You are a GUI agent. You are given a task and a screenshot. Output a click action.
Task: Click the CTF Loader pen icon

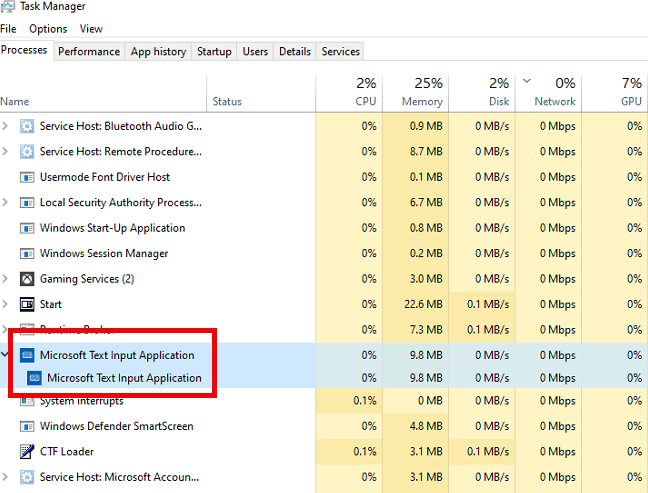click(27, 452)
